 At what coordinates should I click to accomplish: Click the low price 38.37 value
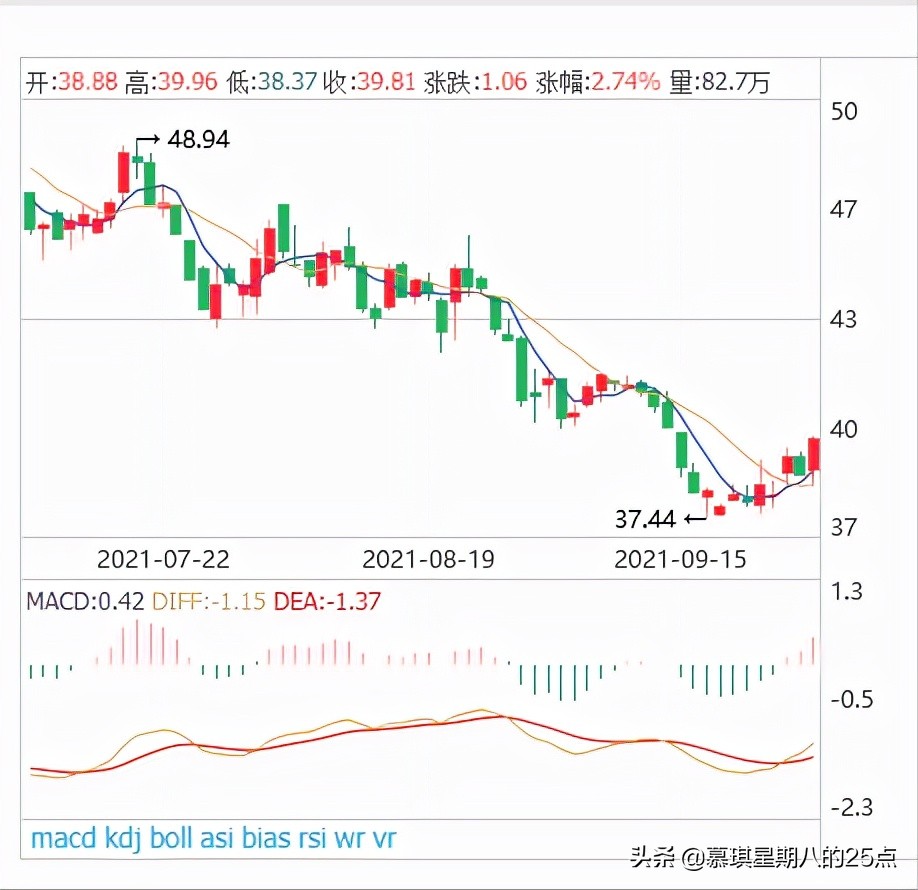pos(287,81)
